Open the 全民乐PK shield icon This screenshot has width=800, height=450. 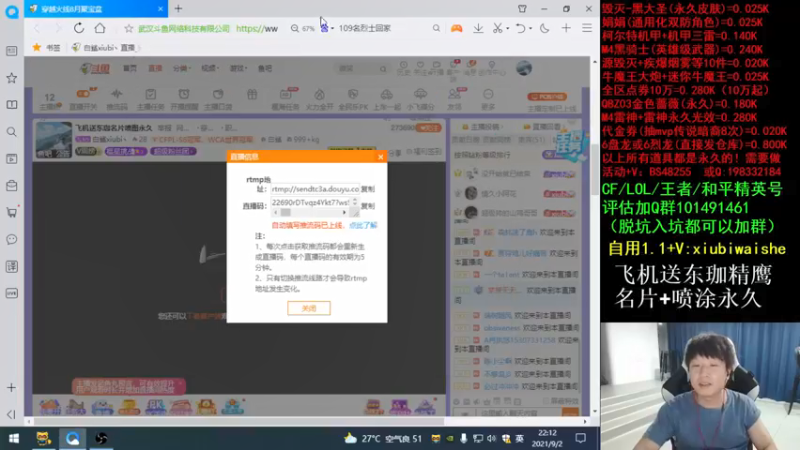pyautogui.click(x=353, y=99)
